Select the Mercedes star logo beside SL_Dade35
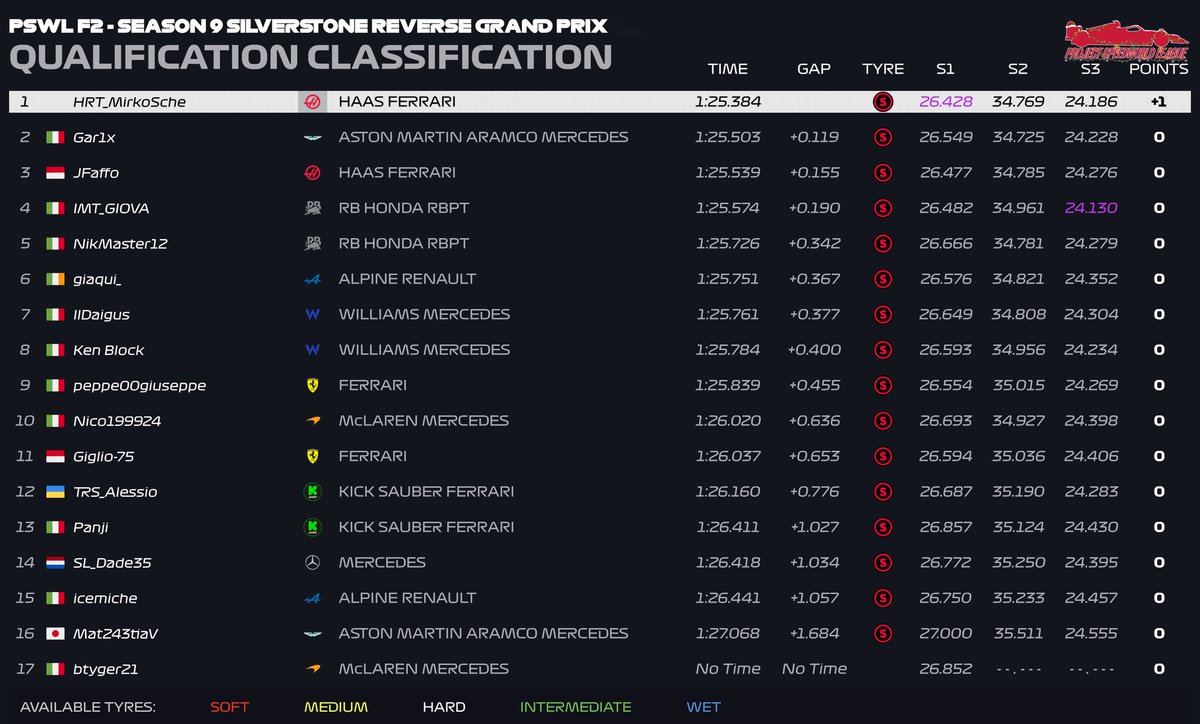Screen dimensions: 1200x724 click(x=312, y=563)
